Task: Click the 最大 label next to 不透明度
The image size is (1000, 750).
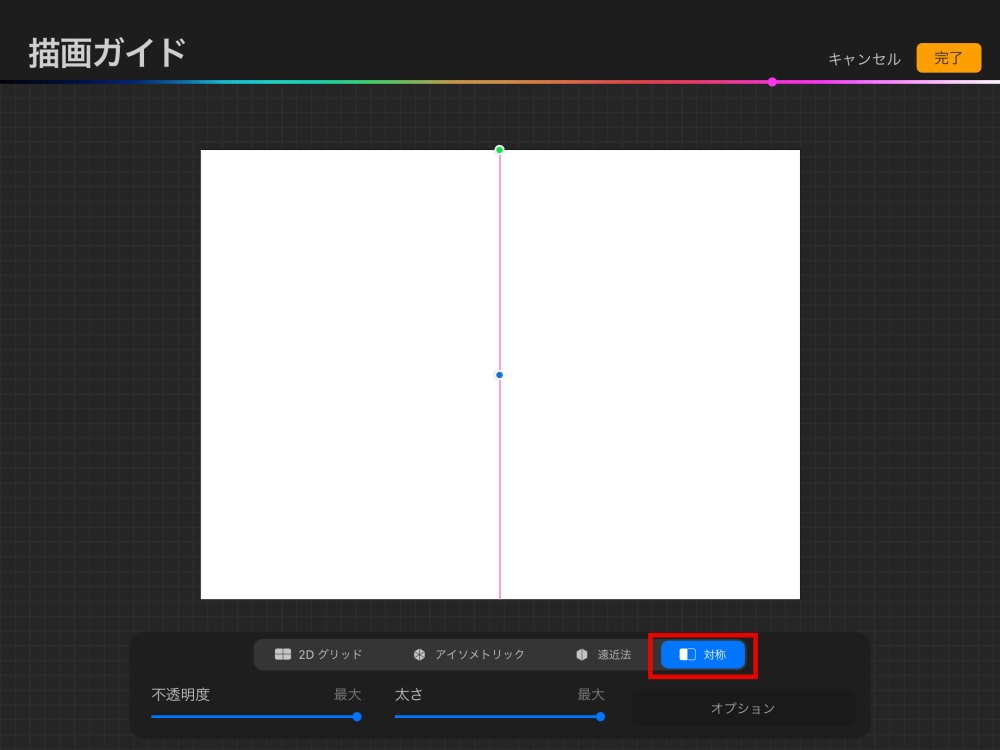Action: (x=347, y=694)
